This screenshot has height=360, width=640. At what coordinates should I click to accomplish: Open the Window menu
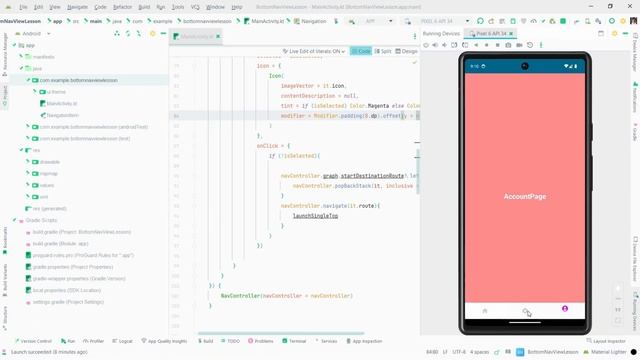click(215, 7)
